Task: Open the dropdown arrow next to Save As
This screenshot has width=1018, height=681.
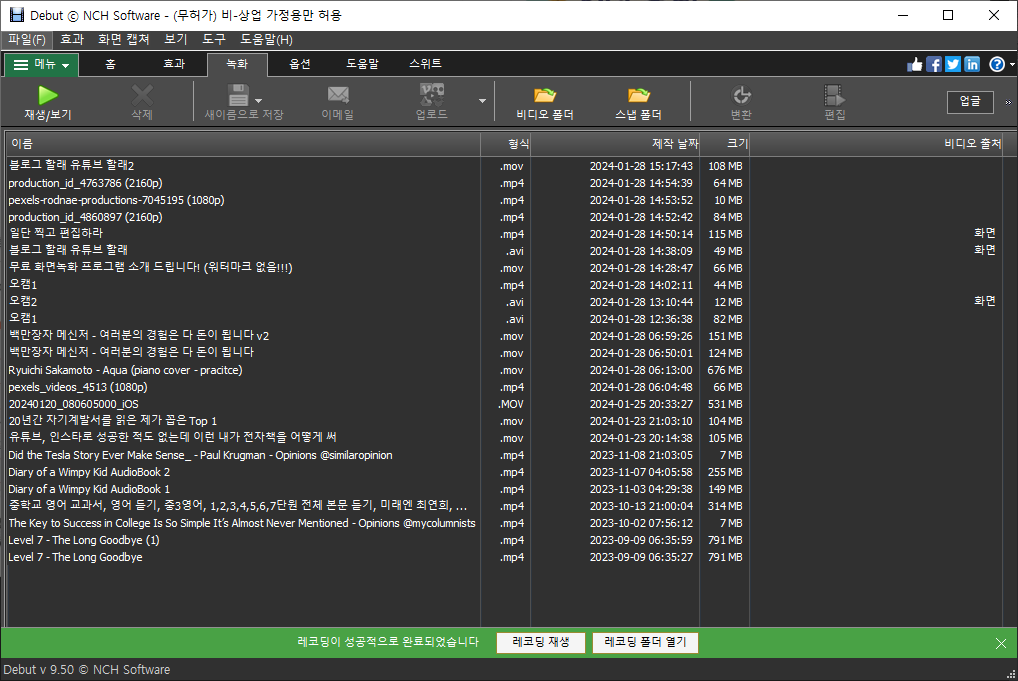Action: [258, 101]
